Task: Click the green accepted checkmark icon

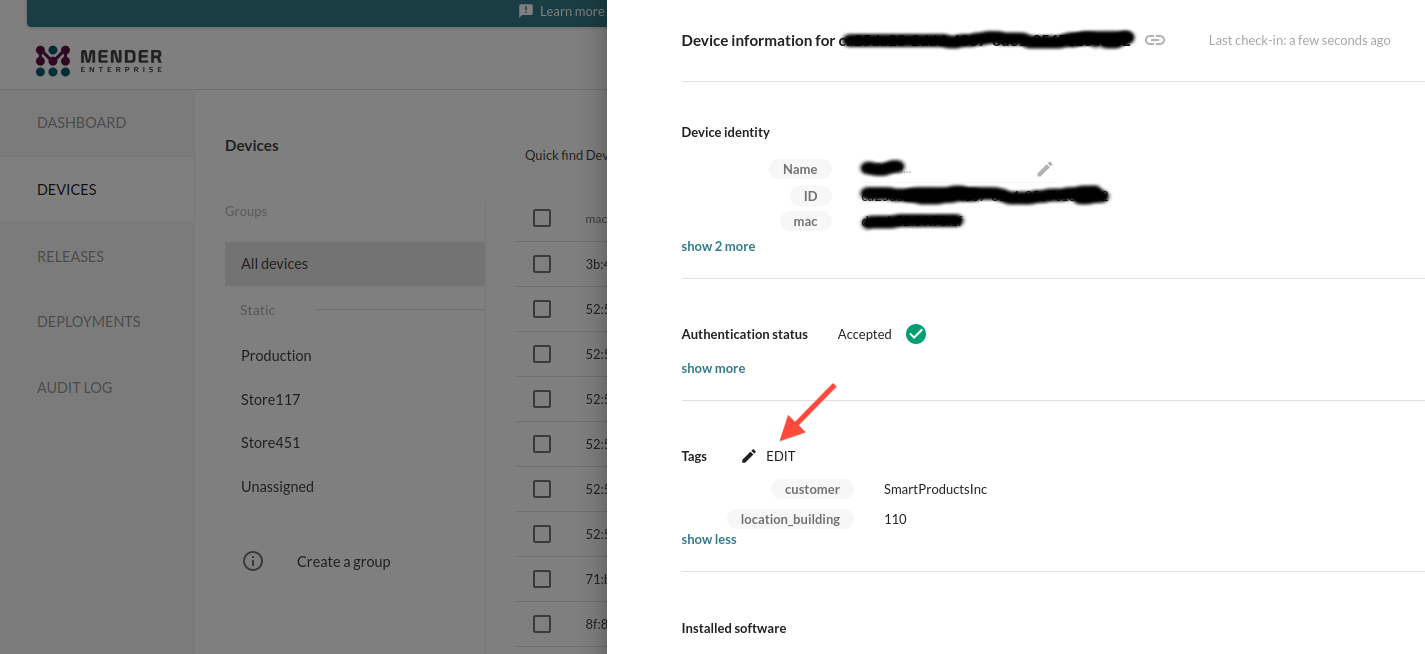Action: point(916,334)
